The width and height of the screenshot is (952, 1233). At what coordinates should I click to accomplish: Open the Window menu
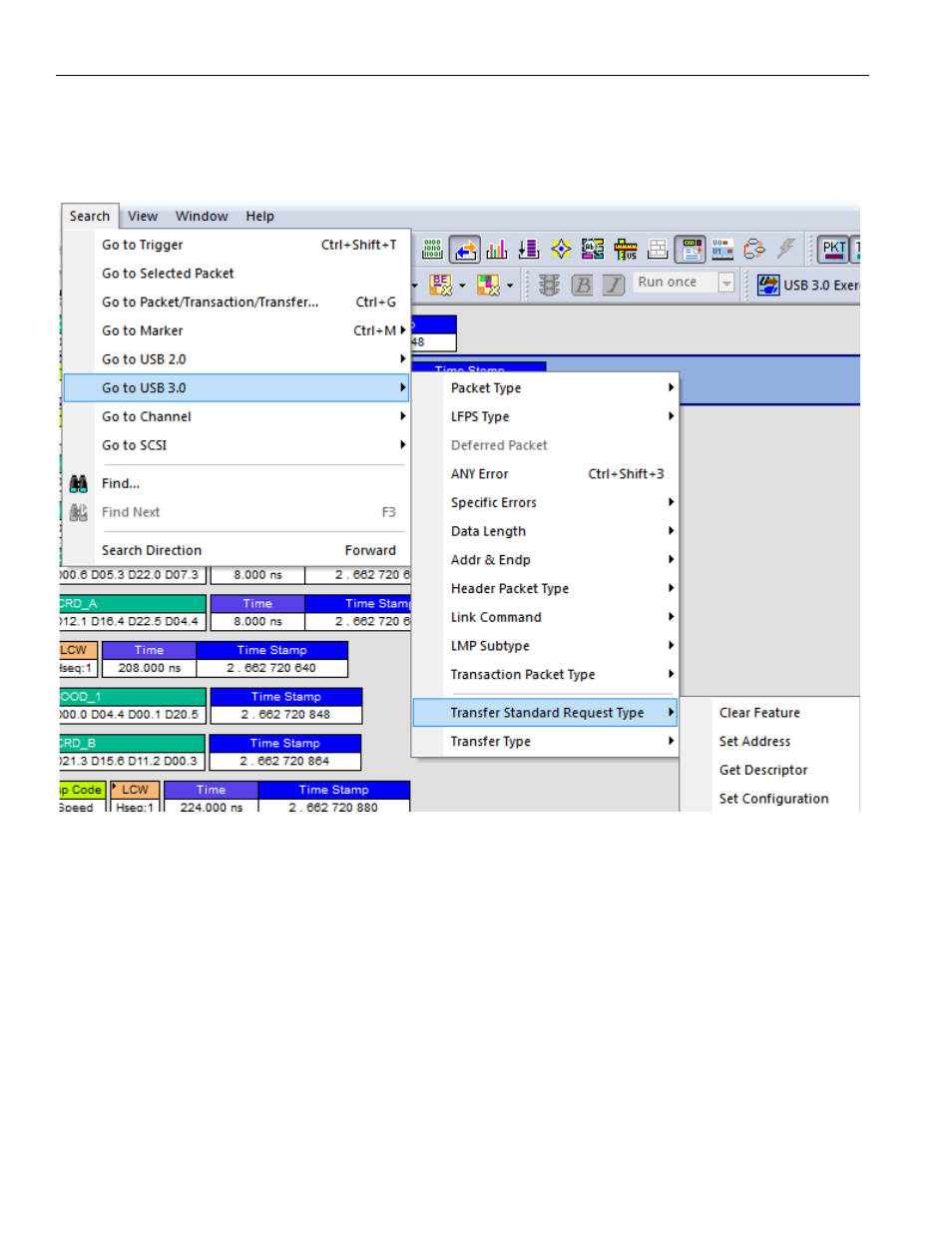pyautogui.click(x=202, y=216)
